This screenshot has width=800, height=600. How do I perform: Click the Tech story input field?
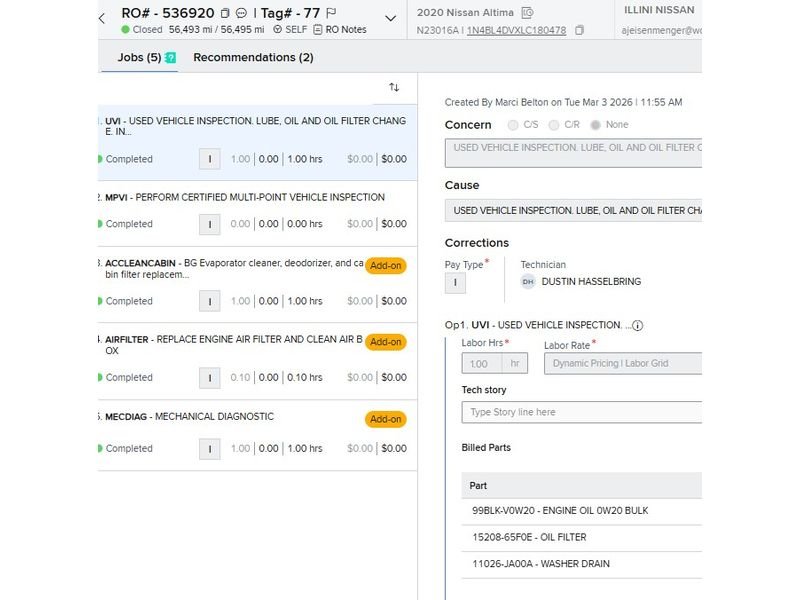pos(581,412)
